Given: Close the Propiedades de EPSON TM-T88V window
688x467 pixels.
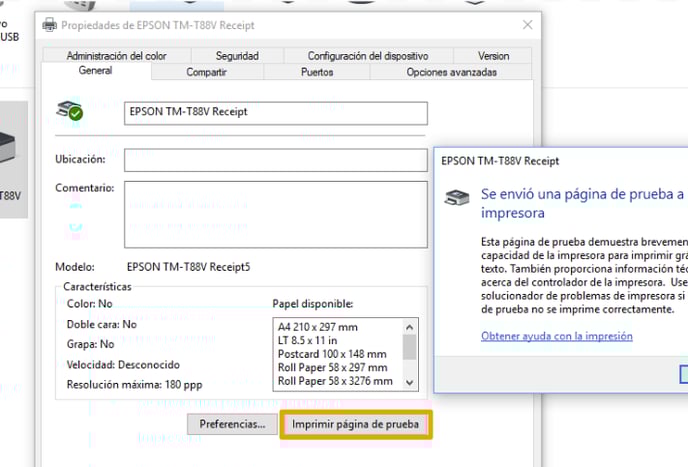Looking at the screenshot, I should point(527,25).
